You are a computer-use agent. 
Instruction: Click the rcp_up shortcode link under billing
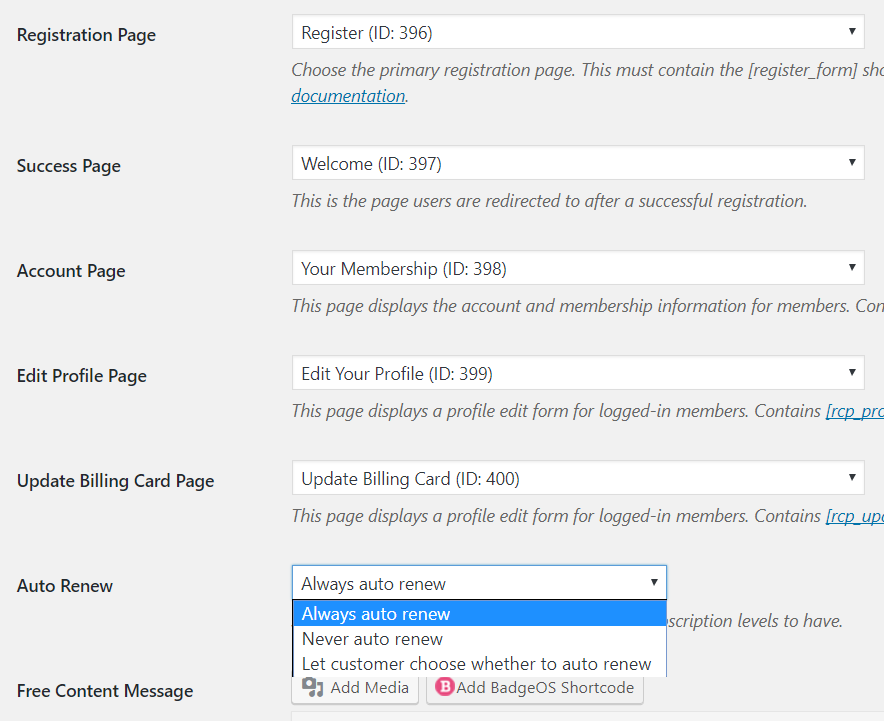855,516
